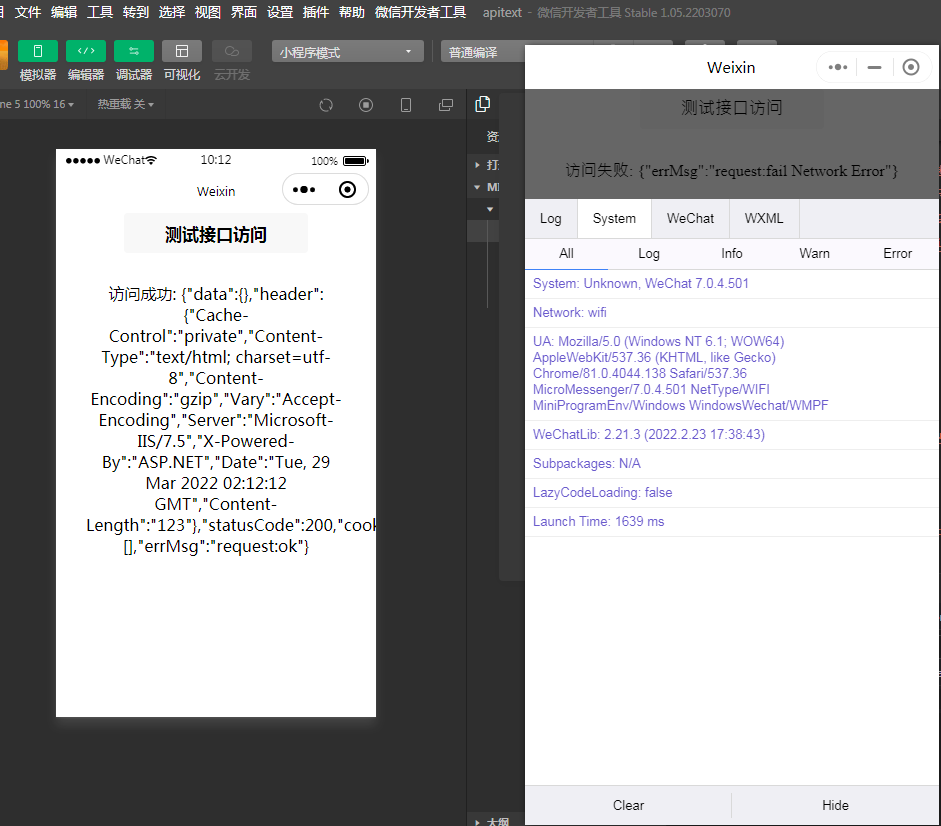Click the phone device icon in simulator toolbar
Screen dimensions: 941x826
click(406, 105)
